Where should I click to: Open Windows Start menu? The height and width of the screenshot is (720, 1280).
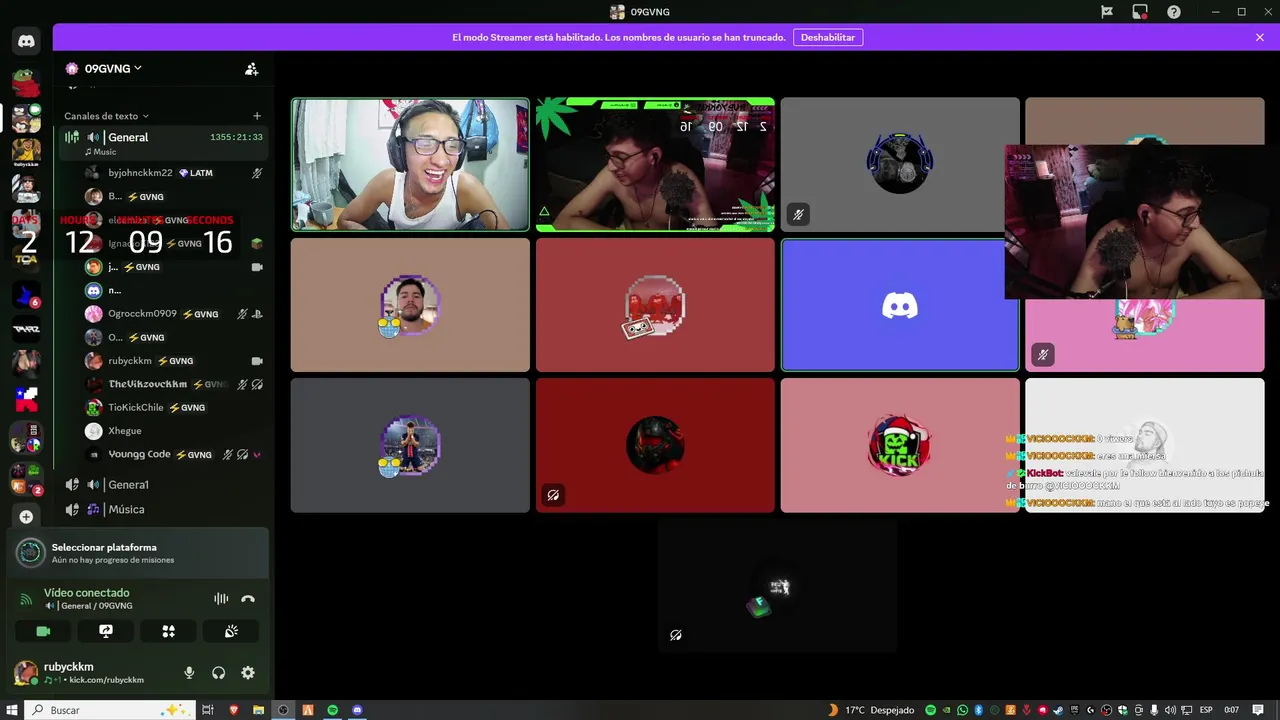11,710
